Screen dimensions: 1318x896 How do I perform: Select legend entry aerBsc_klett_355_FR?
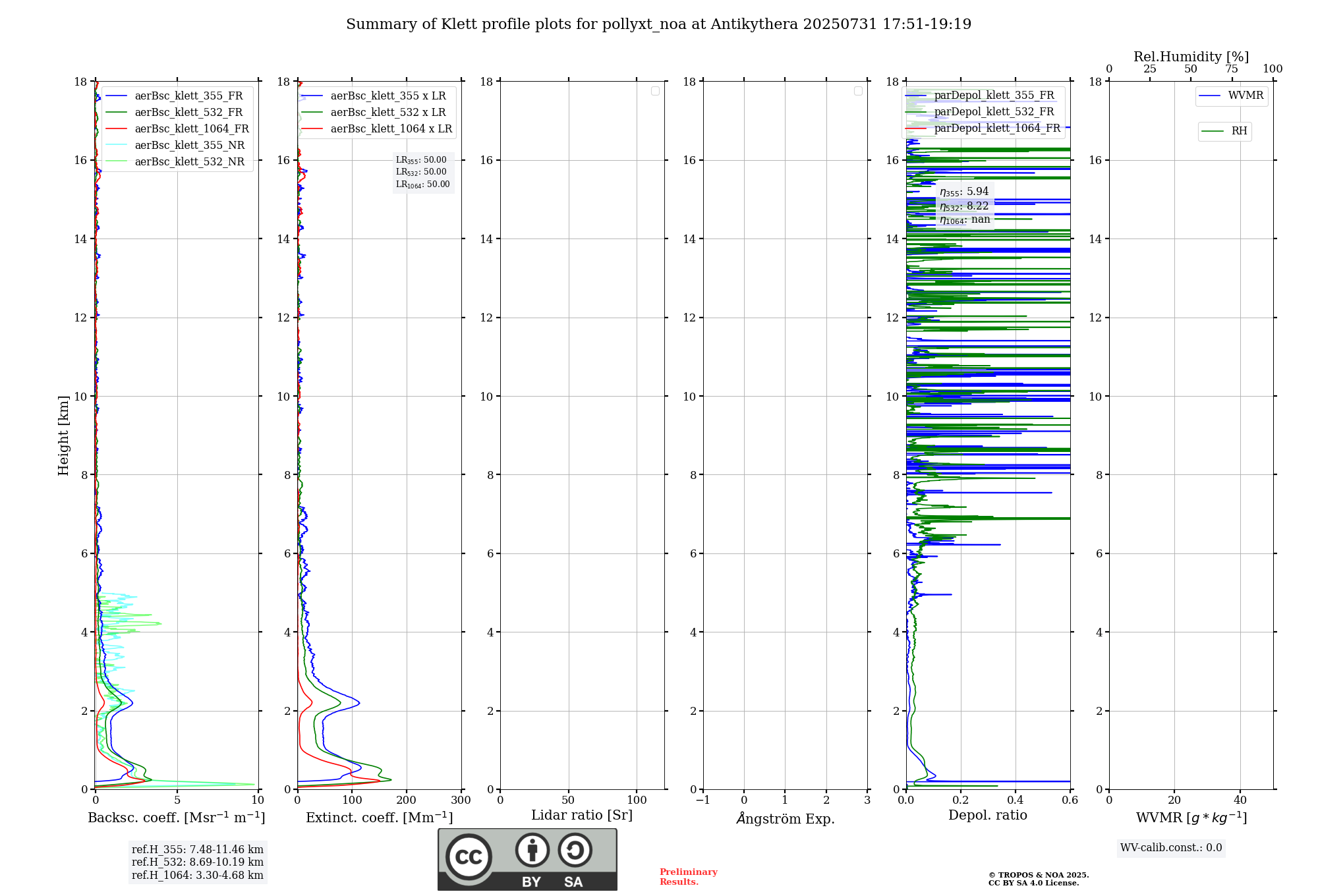[175, 96]
